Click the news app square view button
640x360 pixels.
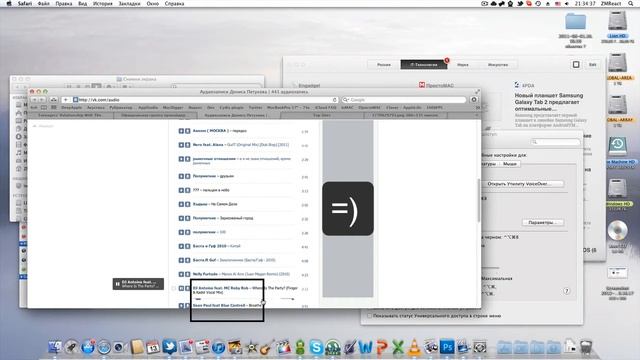pos(576,64)
